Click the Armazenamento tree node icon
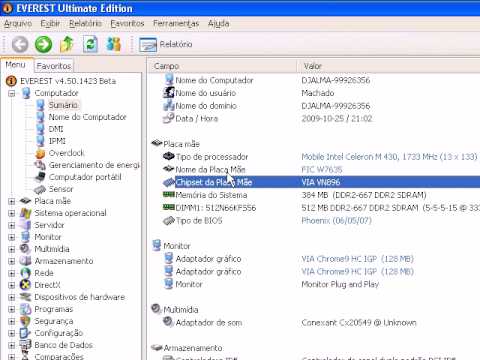 point(25,261)
